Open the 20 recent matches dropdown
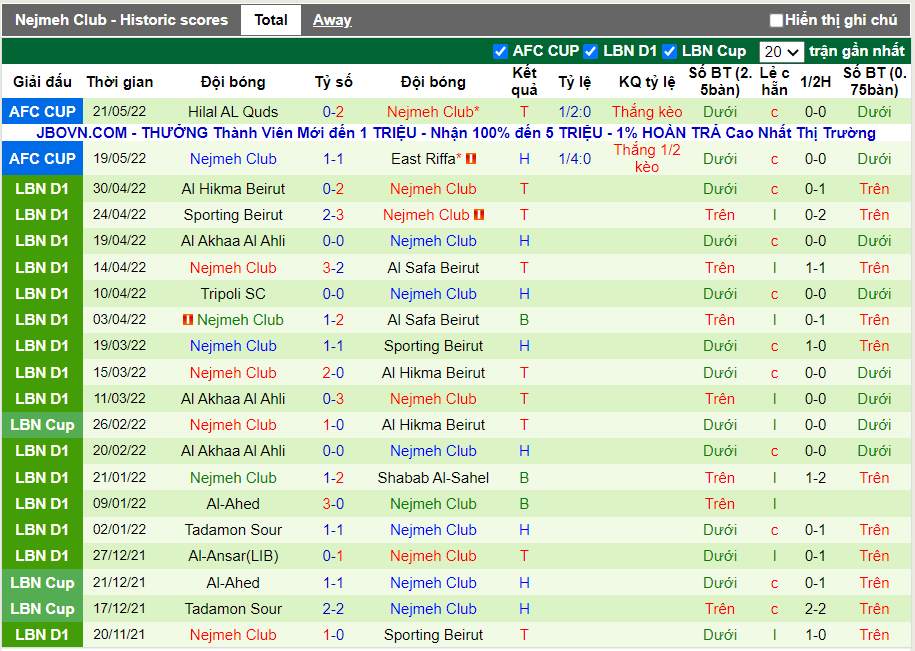 click(781, 52)
